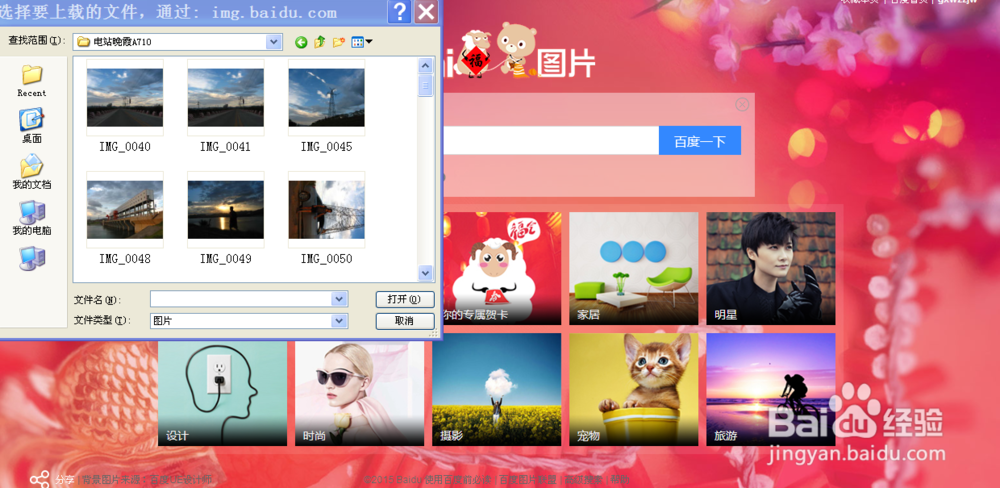Click the 取消 button
Image resolution: width=1000 pixels, height=488 pixels.
click(x=405, y=321)
